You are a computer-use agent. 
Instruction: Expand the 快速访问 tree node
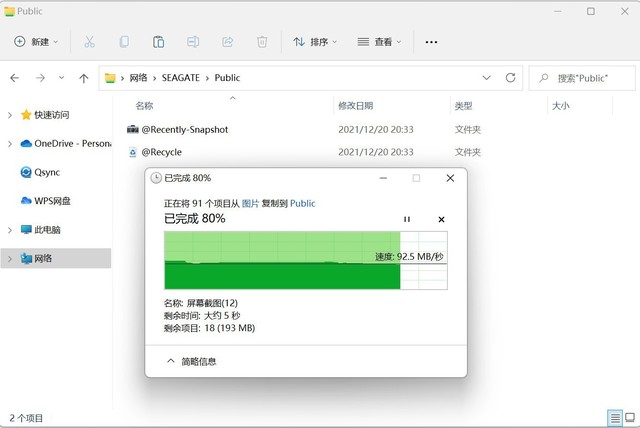10,115
